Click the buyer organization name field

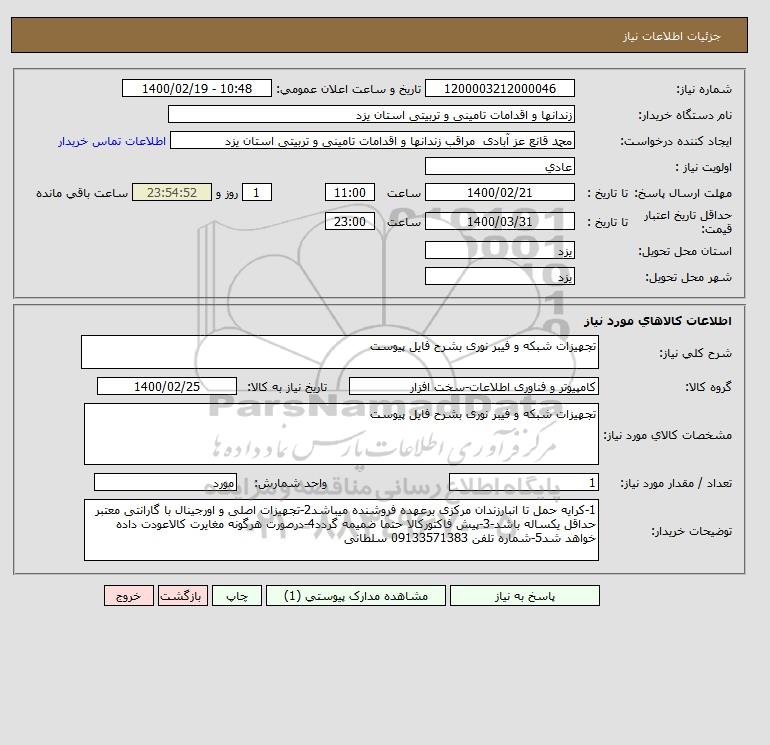(x=371, y=114)
